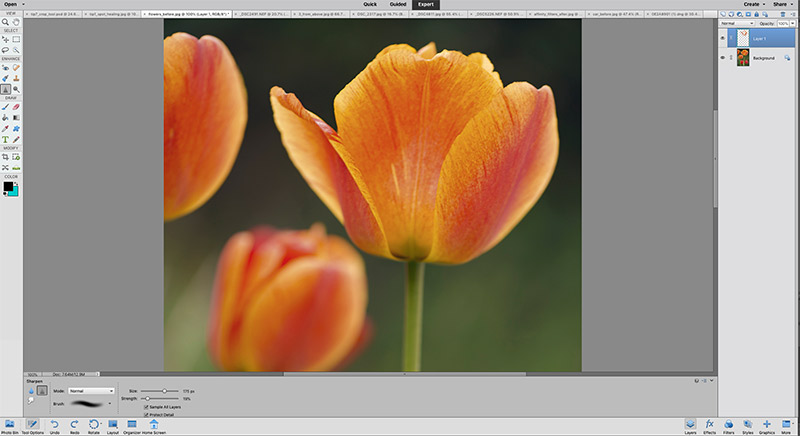
Task: Select the Crop tool
Action: click(5, 157)
